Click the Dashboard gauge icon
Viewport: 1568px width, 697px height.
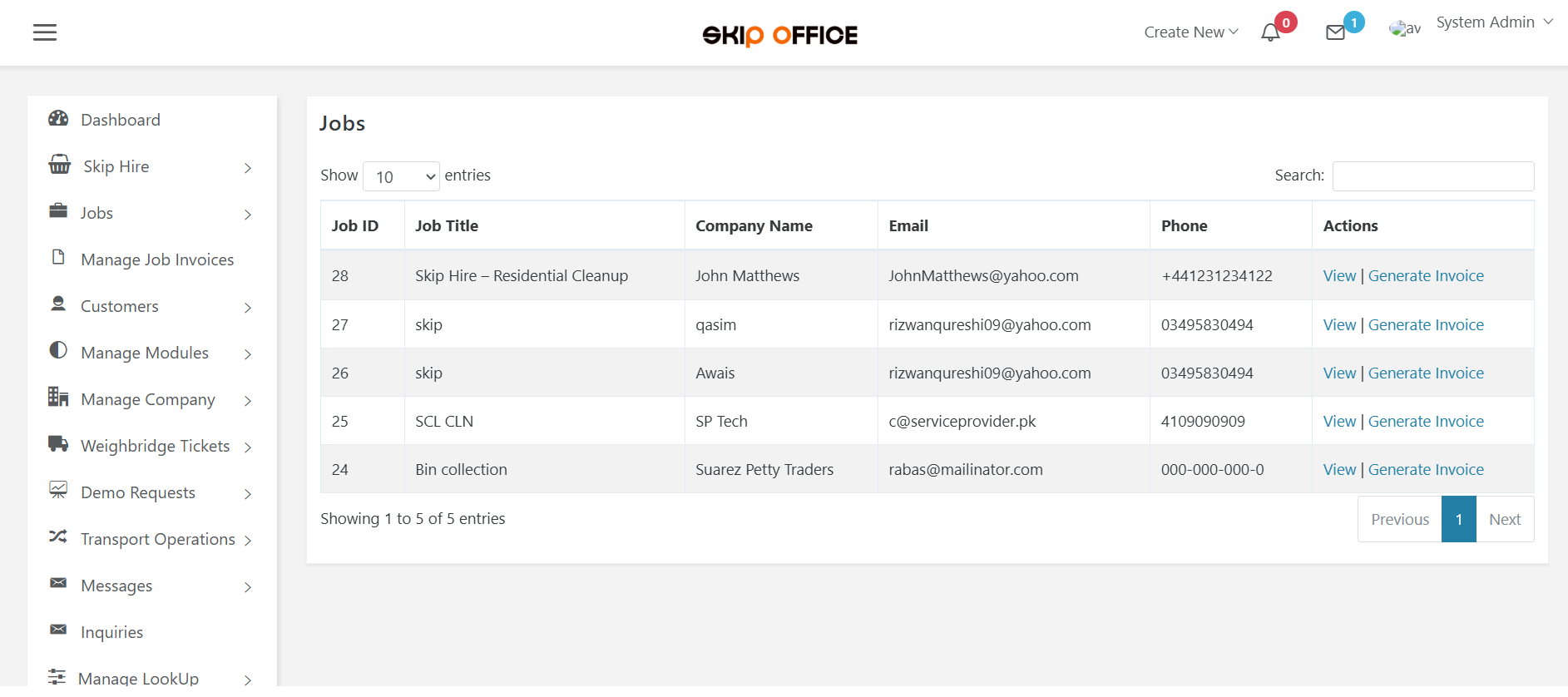pyautogui.click(x=58, y=119)
